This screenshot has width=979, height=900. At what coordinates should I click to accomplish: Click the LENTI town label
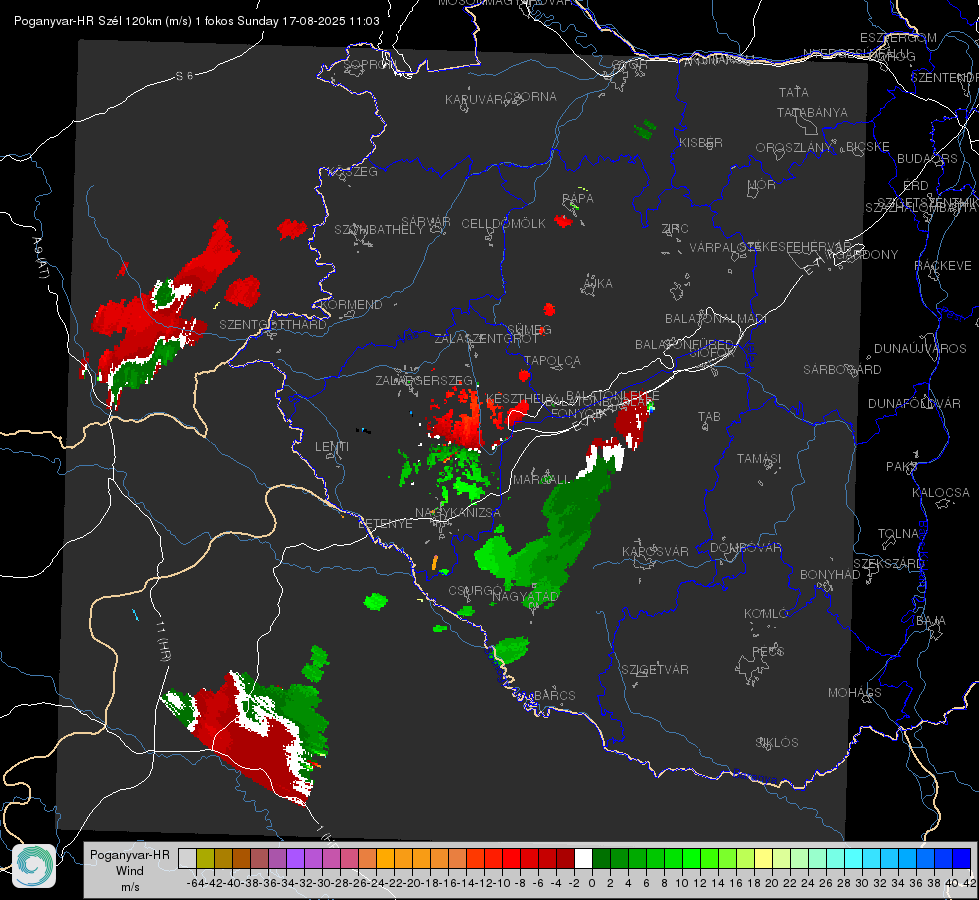(x=332, y=447)
